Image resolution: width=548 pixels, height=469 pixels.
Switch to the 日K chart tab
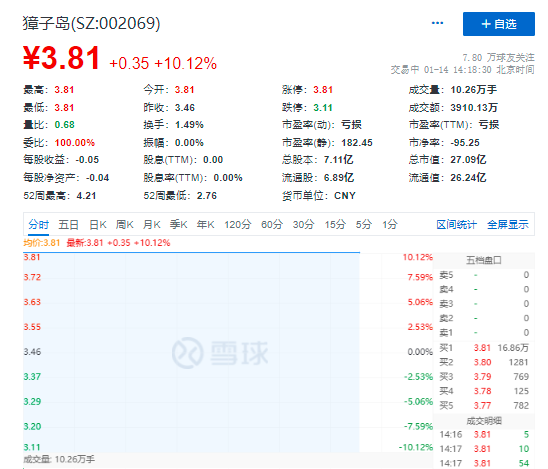tap(98, 224)
